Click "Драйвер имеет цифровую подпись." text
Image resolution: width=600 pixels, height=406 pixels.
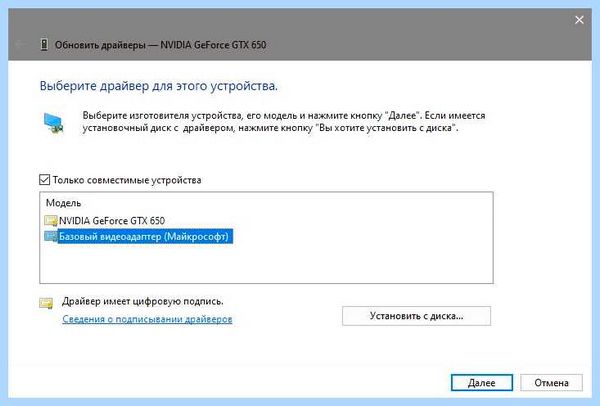tap(143, 301)
